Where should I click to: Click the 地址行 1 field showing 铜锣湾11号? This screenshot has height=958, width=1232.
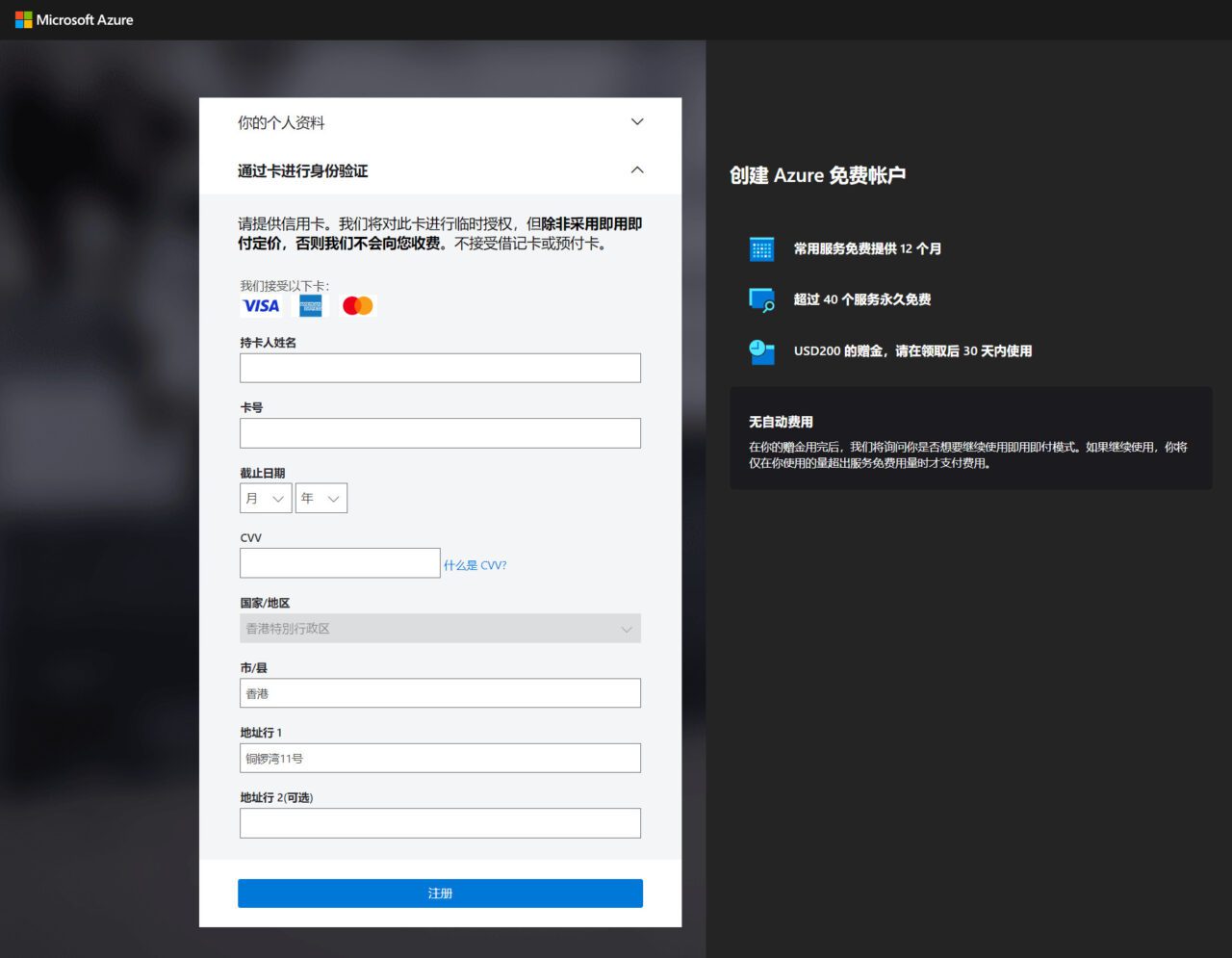(x=439, y=758)
